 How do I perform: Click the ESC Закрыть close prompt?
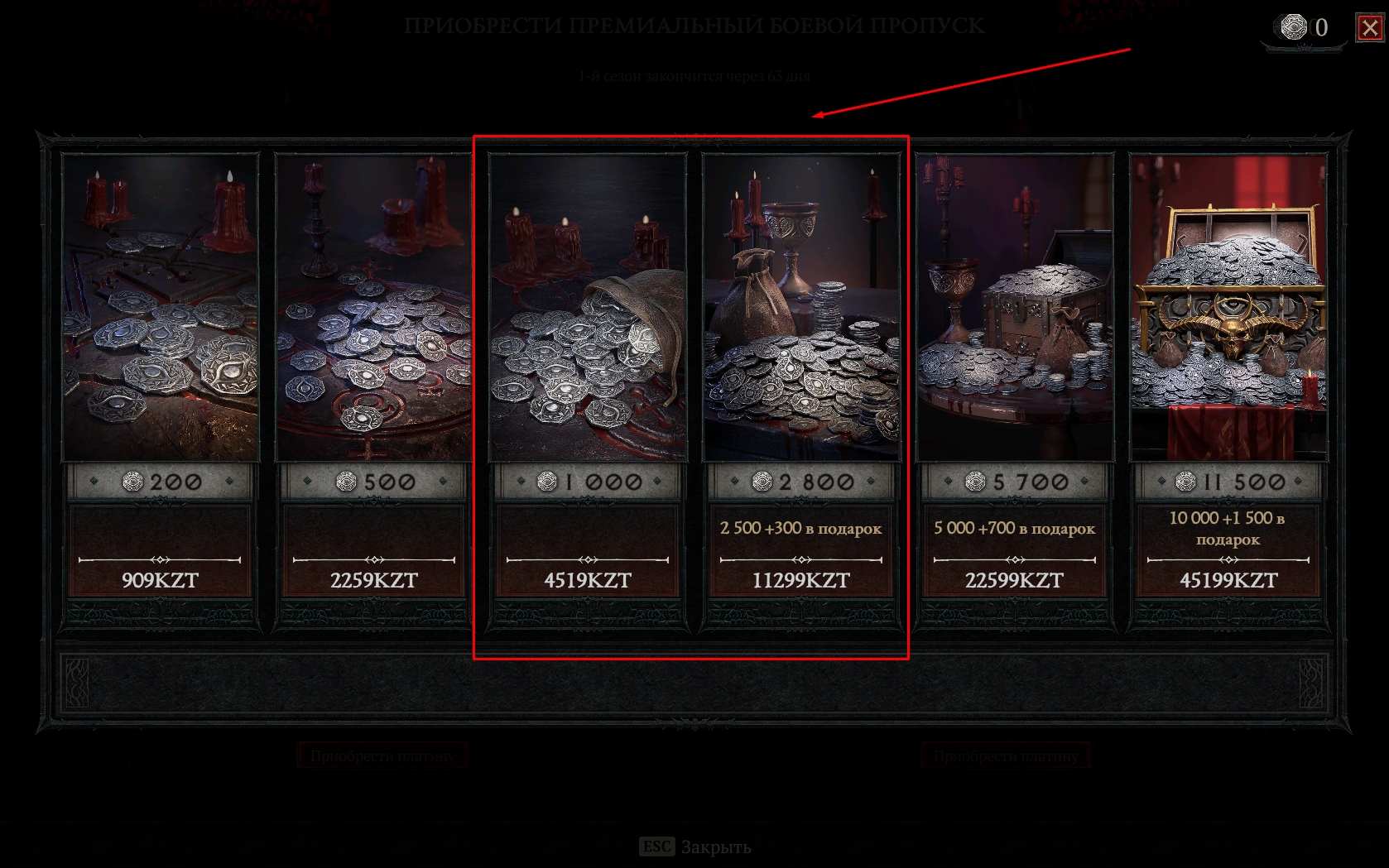pyautogui.click(x=695, y=846)
